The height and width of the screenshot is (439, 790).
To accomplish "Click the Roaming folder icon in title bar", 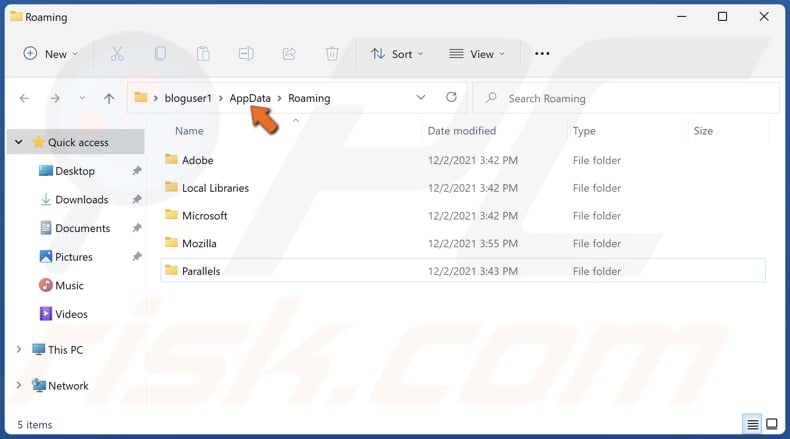I will coord(16,17).
